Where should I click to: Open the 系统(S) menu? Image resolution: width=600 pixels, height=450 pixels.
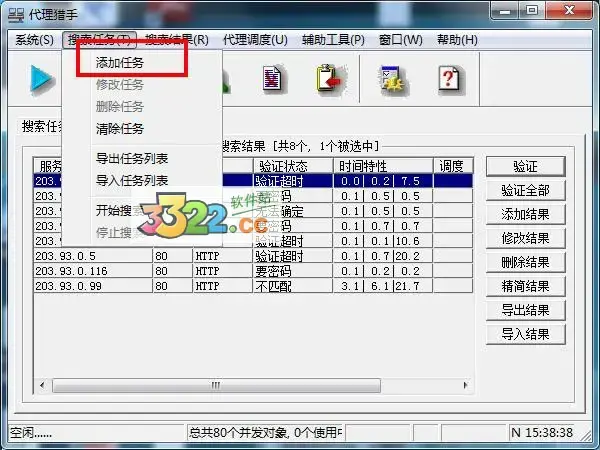tap(34, 40)
